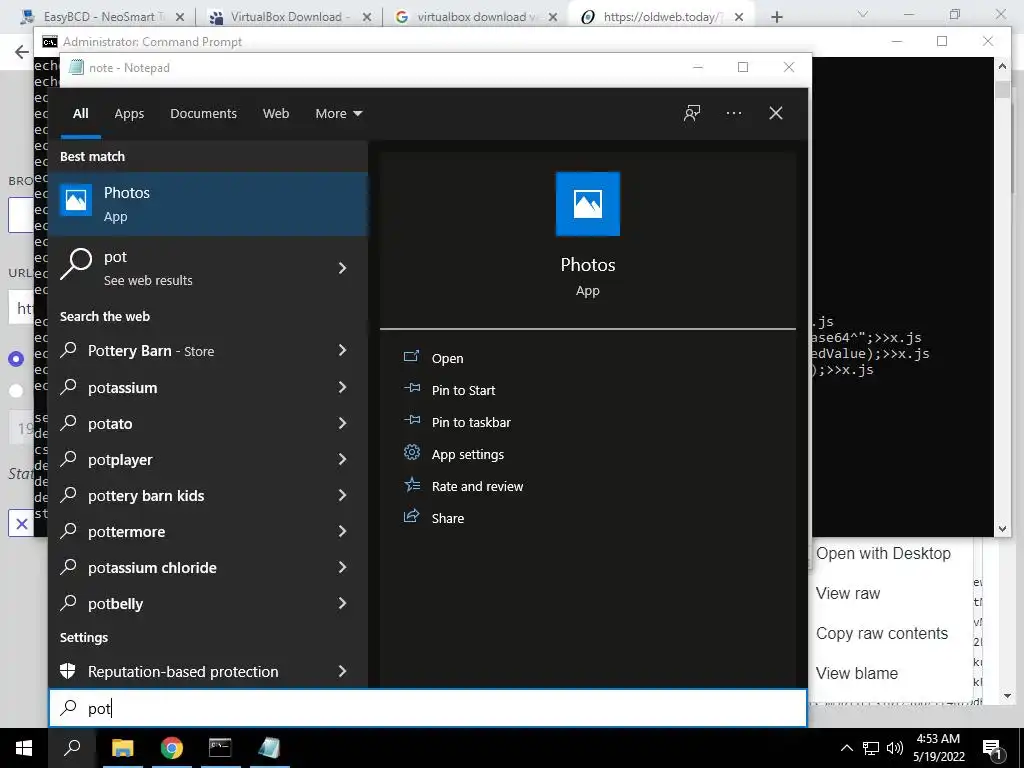Click the search magnifier icon beside 'pot' web results

(x=76, y=264)
